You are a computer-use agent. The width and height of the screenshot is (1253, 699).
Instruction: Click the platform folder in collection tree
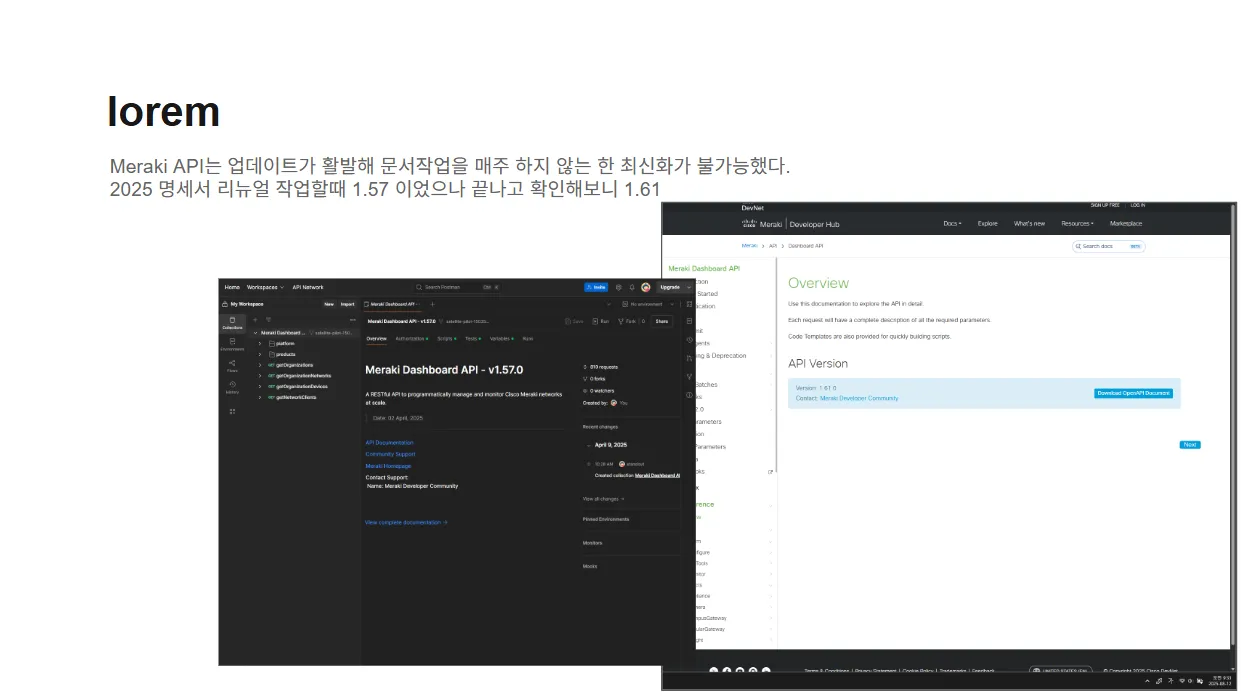[285, 343]
